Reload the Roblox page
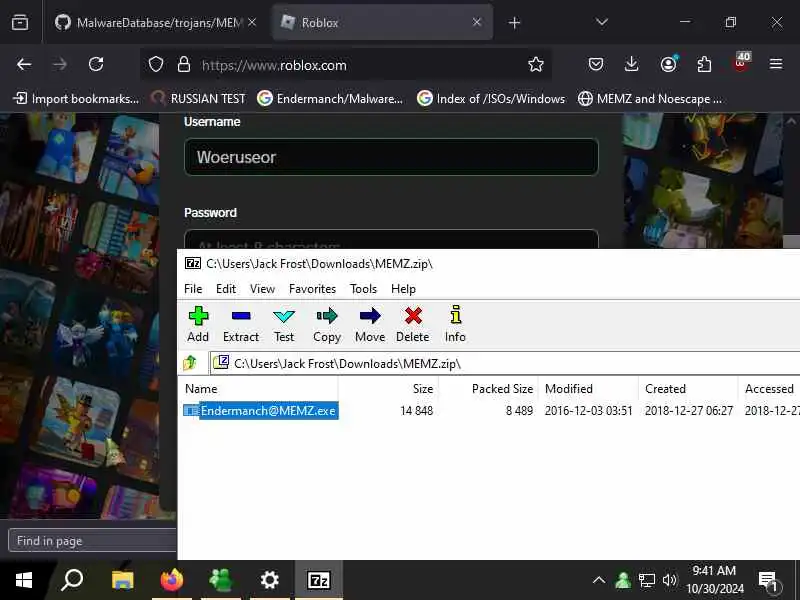 (96, 64)
